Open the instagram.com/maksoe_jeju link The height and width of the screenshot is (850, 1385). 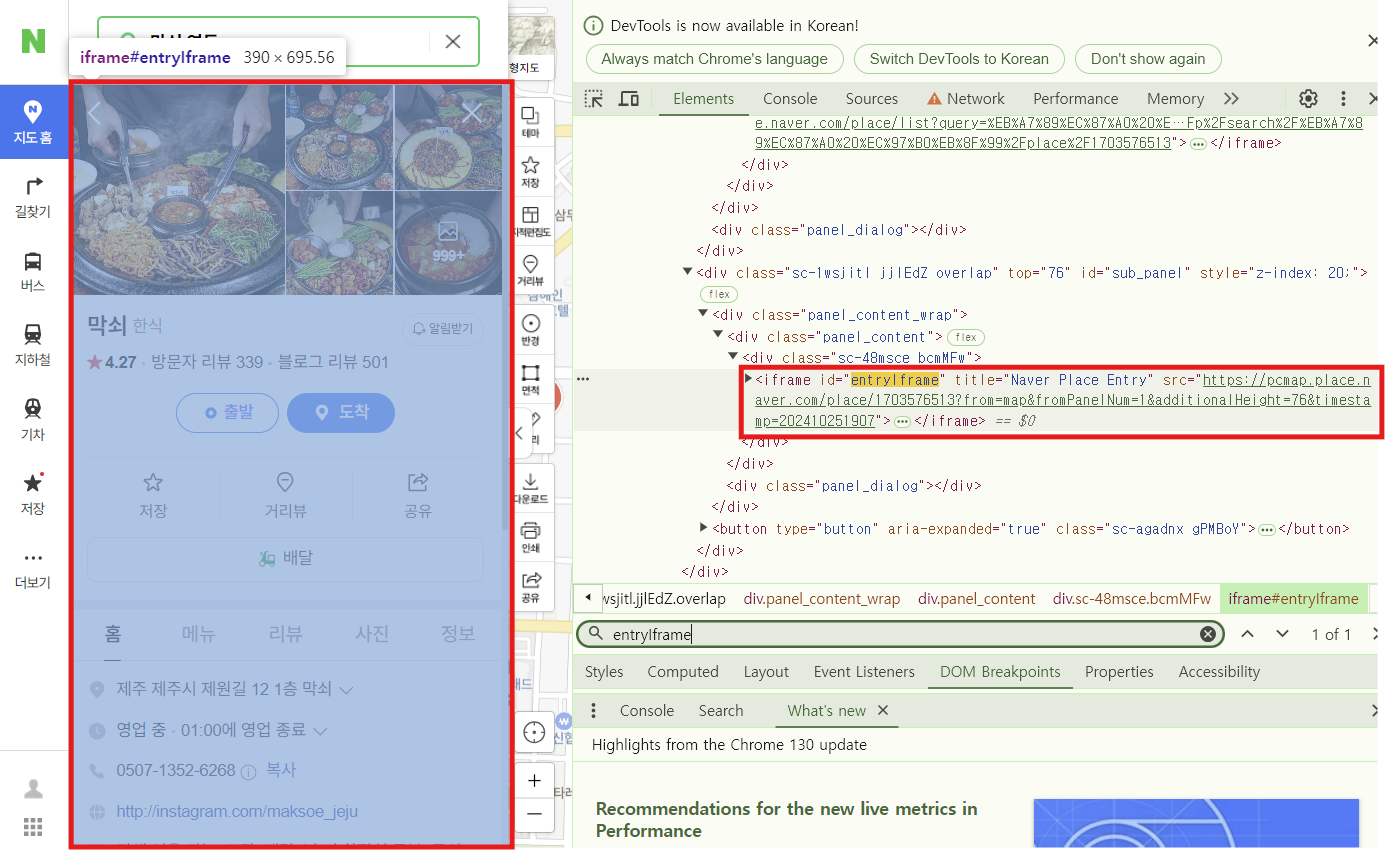(x=237, y=811)
